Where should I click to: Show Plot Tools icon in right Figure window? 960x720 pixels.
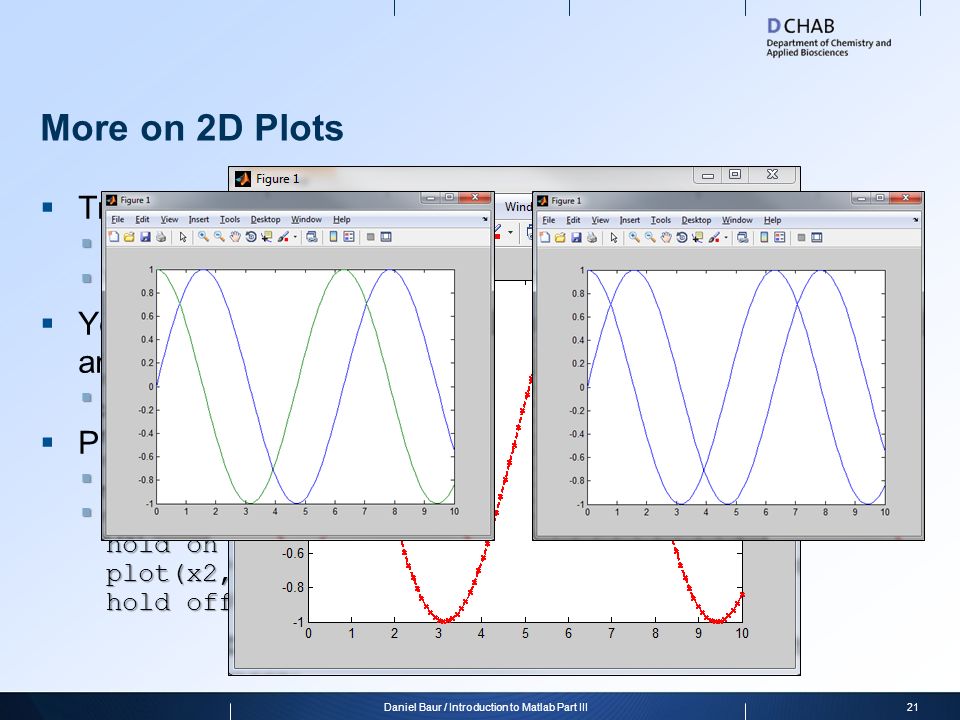click(817, 238)
